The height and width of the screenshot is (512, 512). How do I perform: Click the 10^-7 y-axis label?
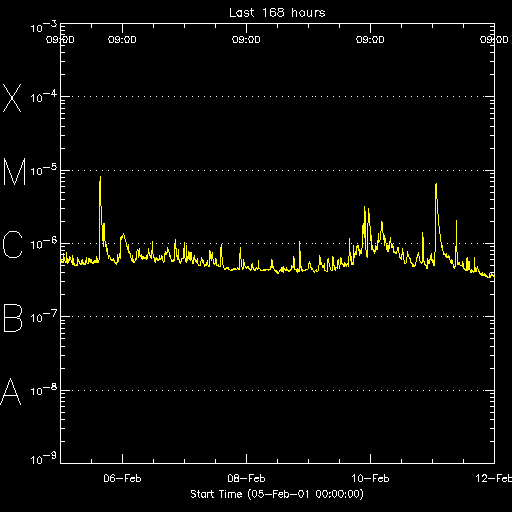click(44, 317)
